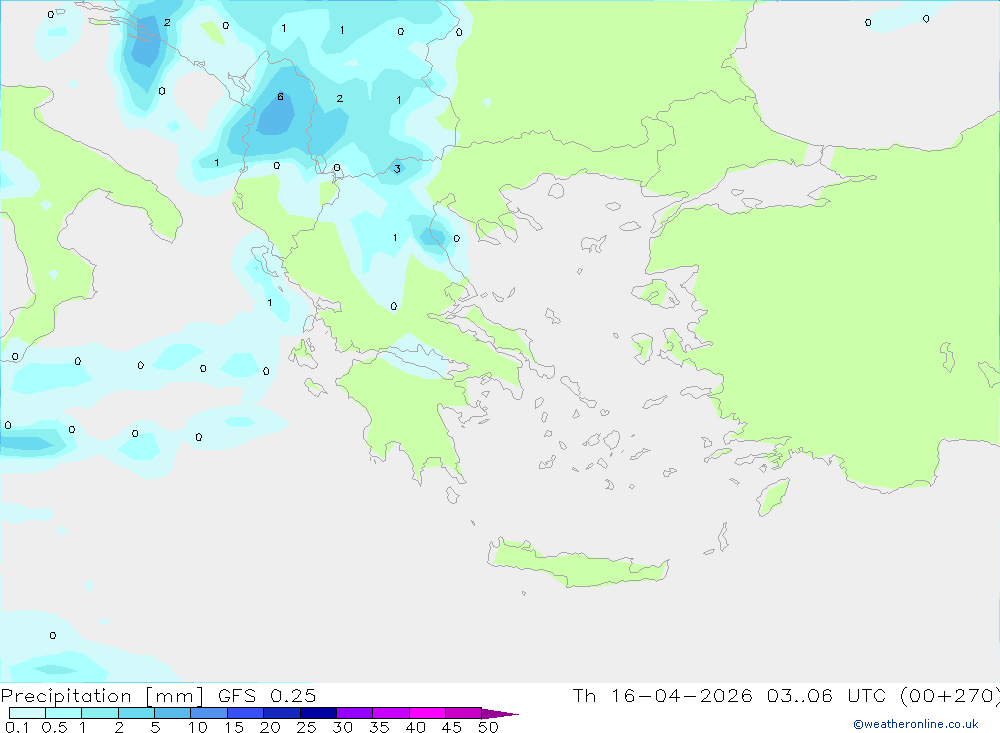Click the 'Th 16-04-2026' date text

point(662,695)
